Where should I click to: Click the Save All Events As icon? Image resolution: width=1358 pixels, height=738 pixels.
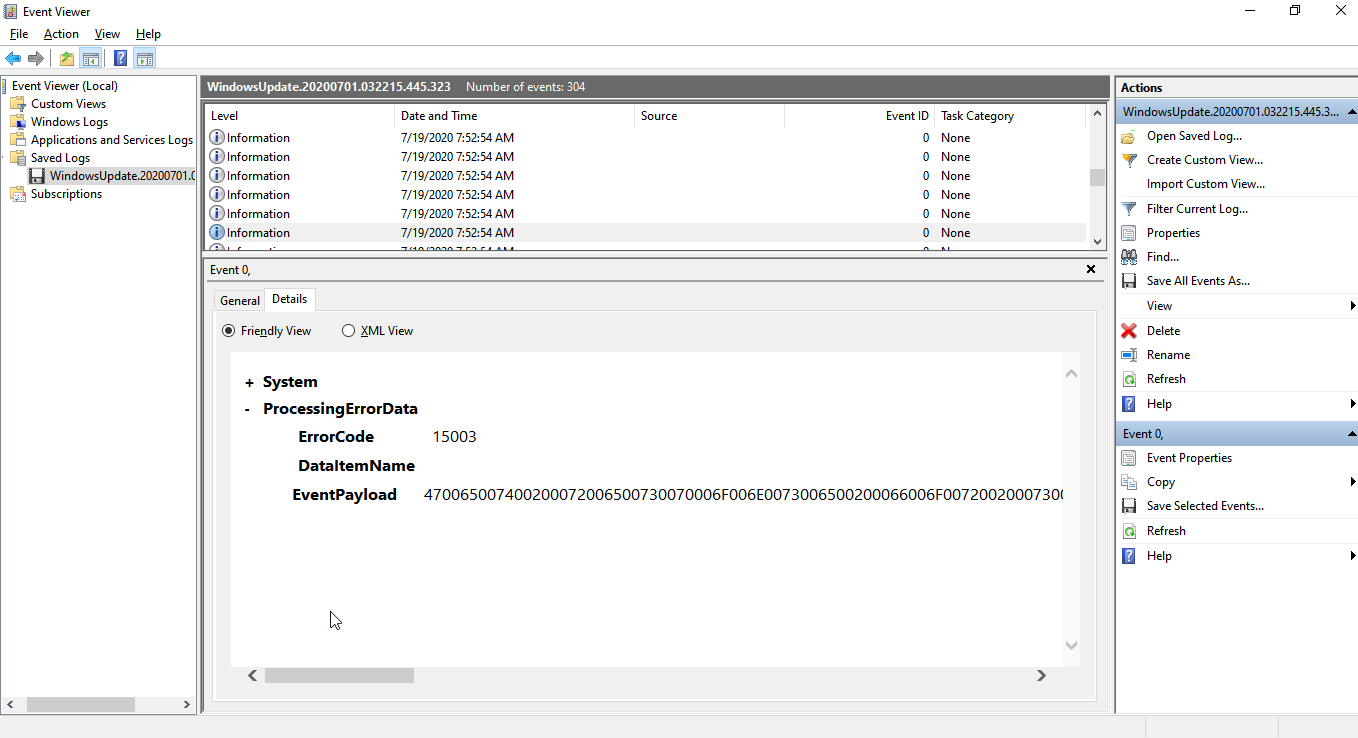(x=1129, y=281)
